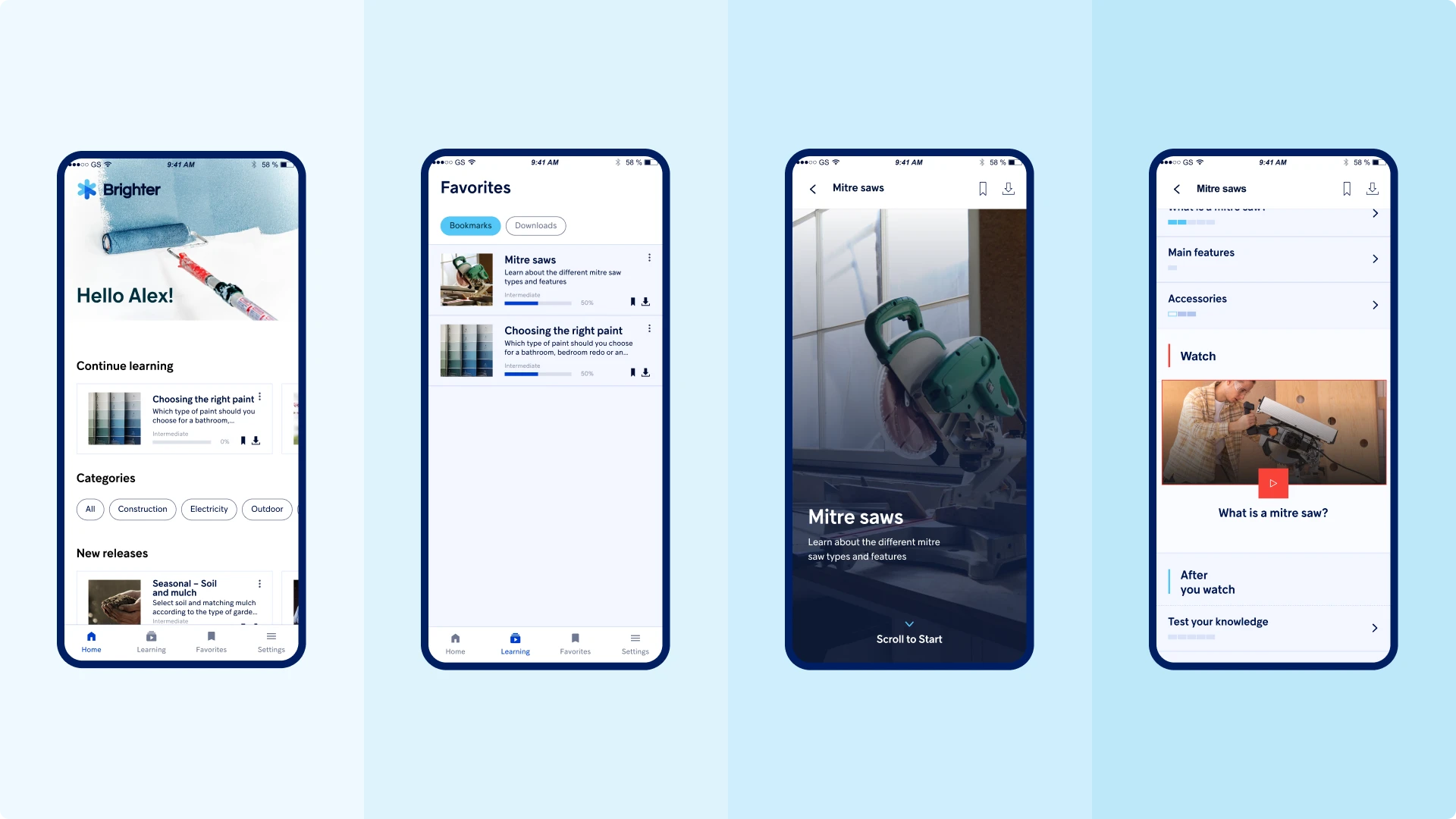Screen dimensions: 1456x819
Task: Toggle the All category filter on home screen
Action: click(x=91, y=509)
